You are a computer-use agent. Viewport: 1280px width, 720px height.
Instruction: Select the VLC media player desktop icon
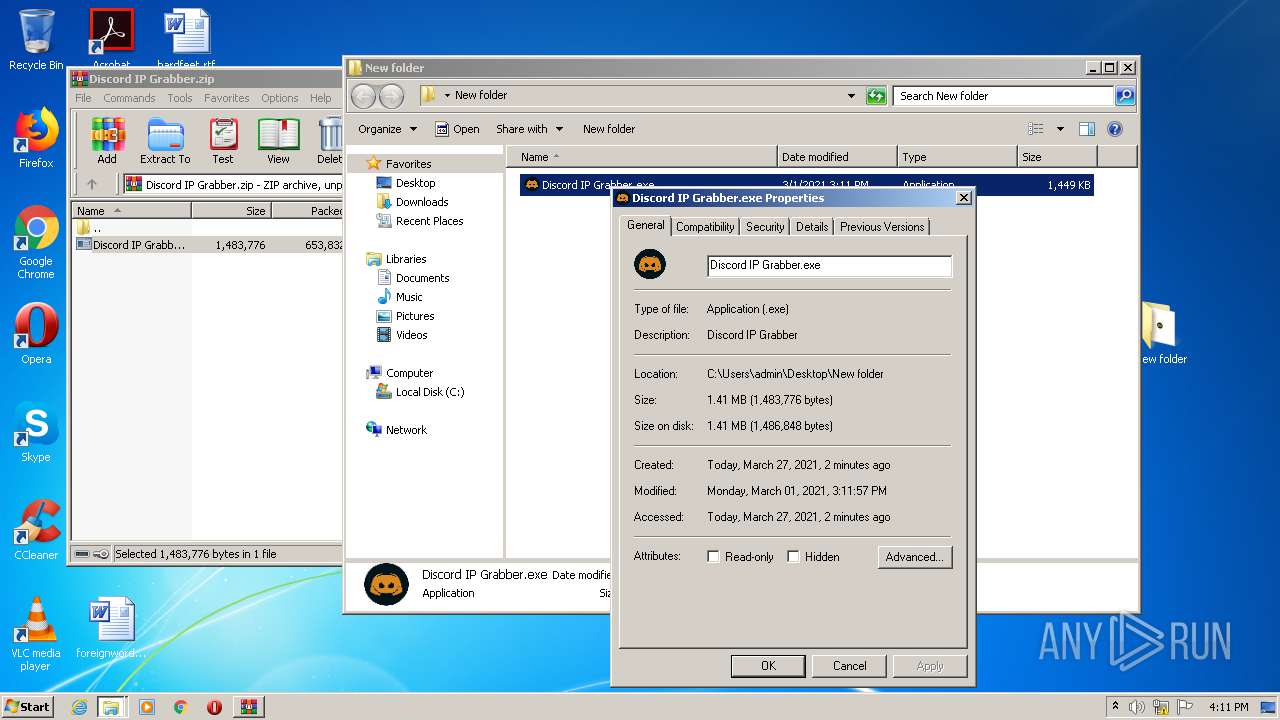(x=36, y=635)
